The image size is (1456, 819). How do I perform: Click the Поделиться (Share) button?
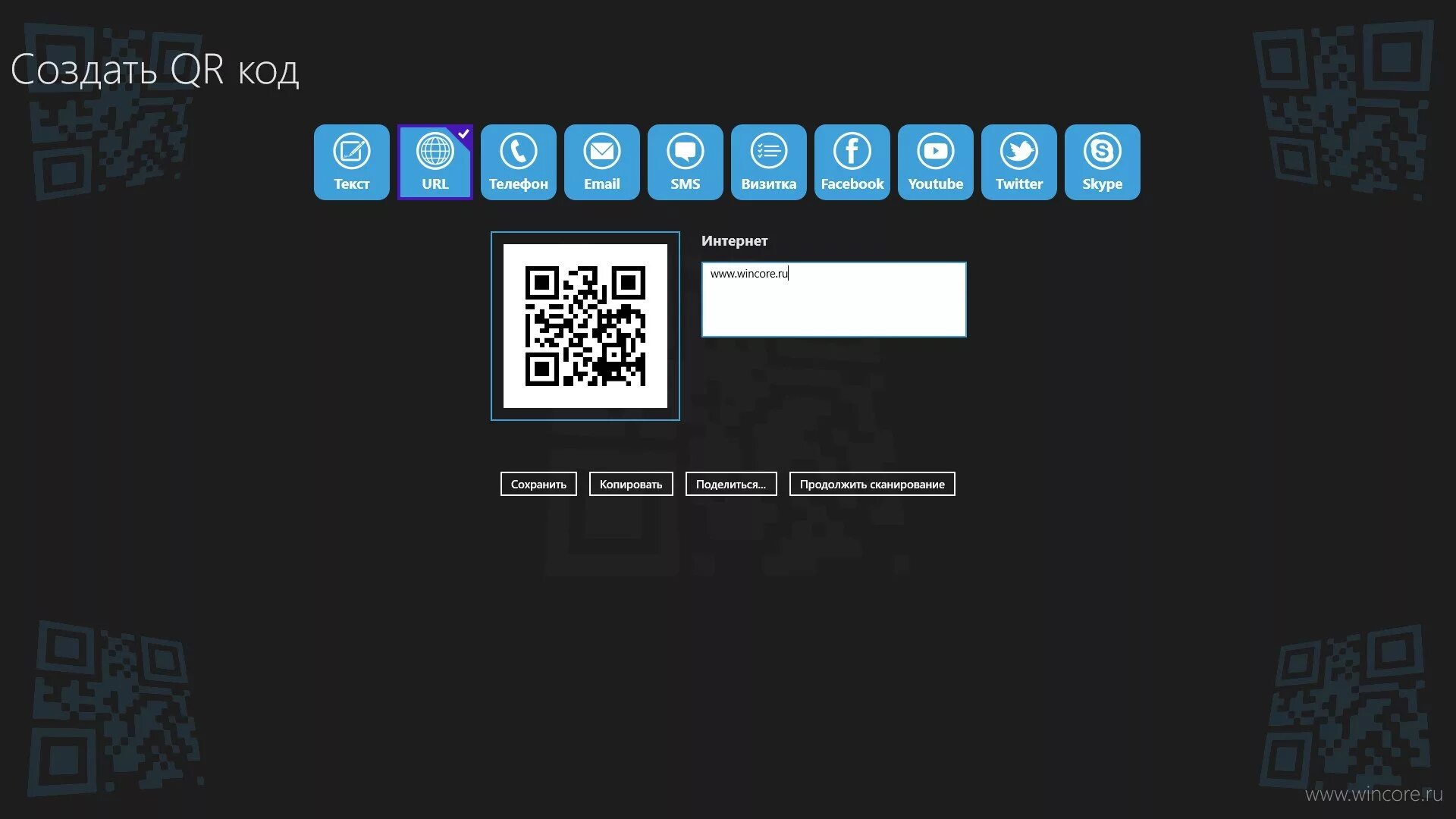[x=731, y=484]
